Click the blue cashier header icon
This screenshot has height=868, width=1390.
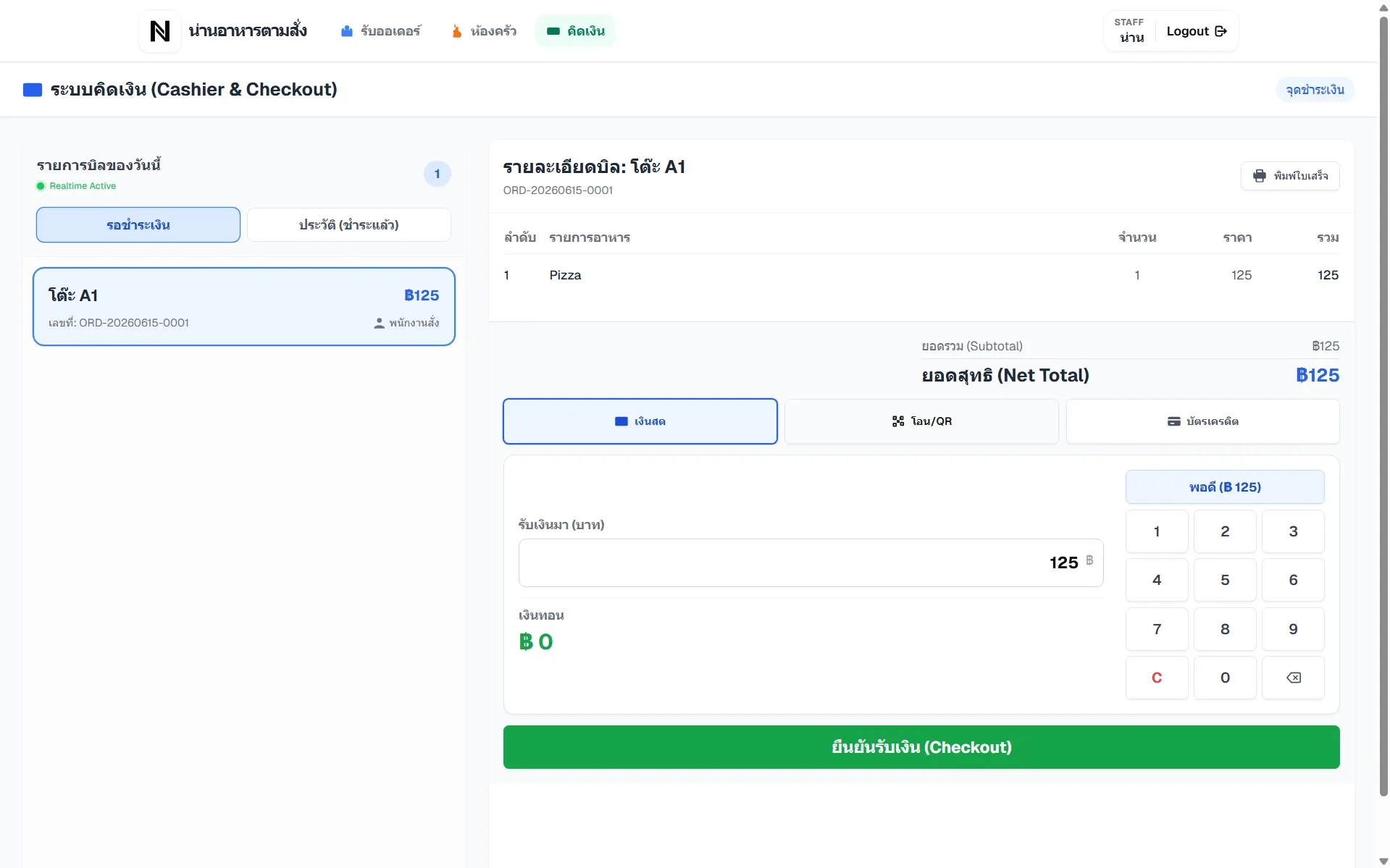point(33,90)
